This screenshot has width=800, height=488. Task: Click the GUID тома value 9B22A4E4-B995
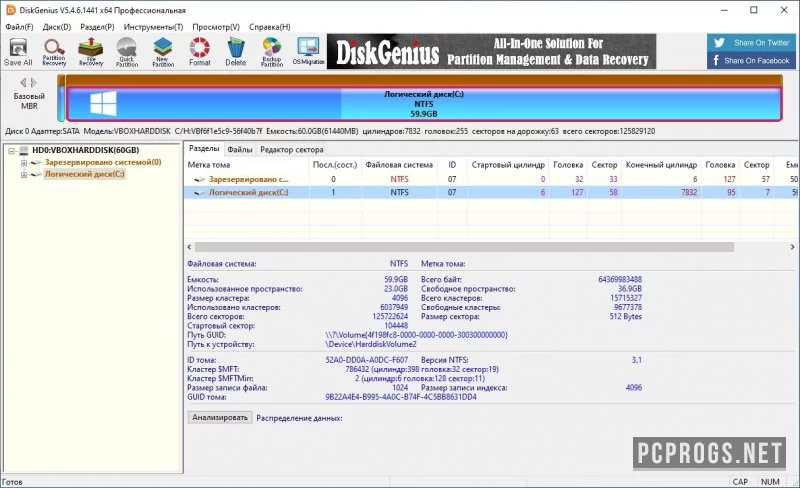click(401, 397)
